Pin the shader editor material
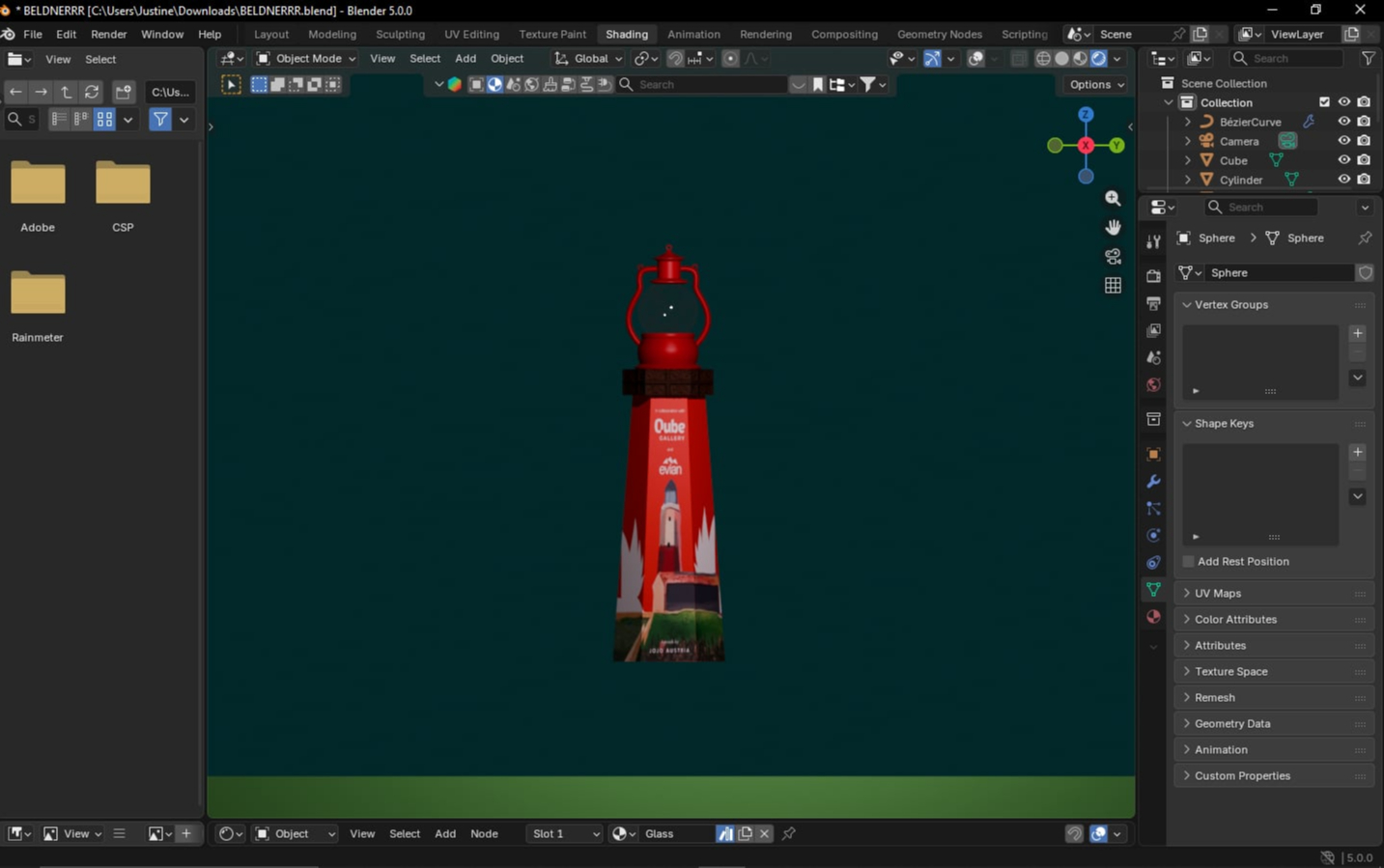The height and width of the screenshot is (868, 1384). [789, 833]
